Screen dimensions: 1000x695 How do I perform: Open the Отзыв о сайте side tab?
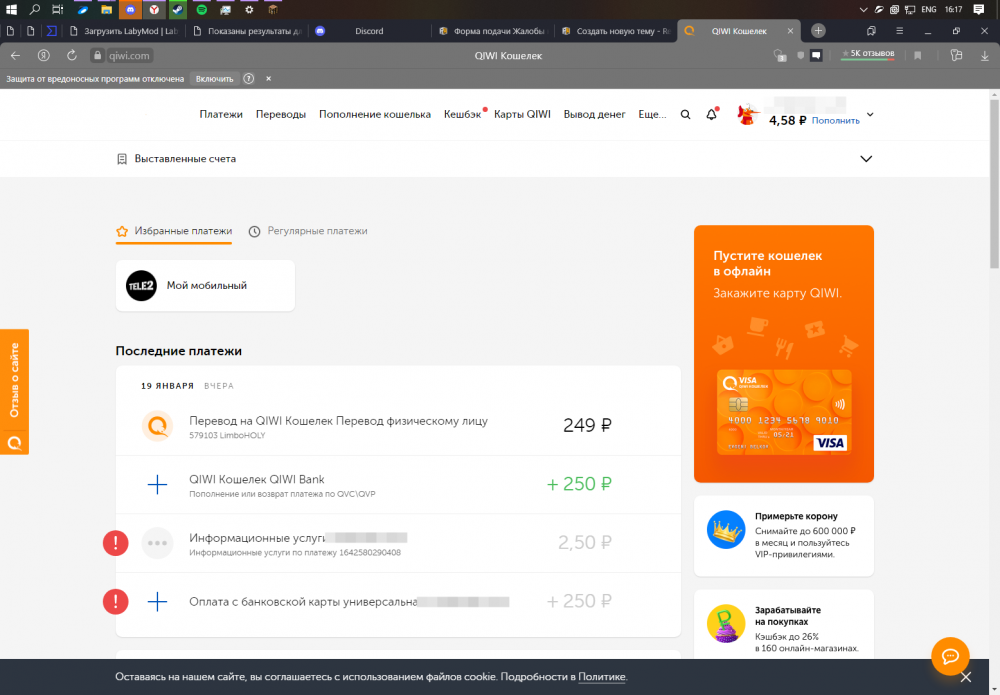[x=15, y=391]
